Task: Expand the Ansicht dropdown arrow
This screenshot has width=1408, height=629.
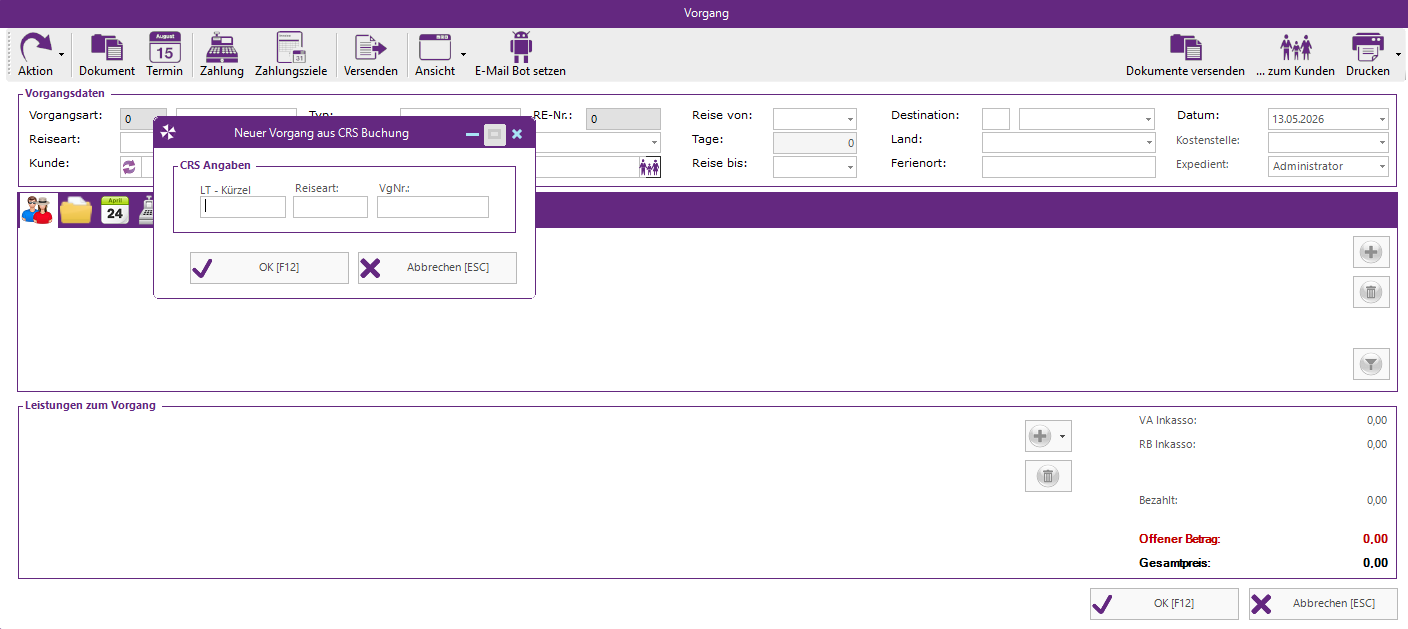Action: pos(463,54)
